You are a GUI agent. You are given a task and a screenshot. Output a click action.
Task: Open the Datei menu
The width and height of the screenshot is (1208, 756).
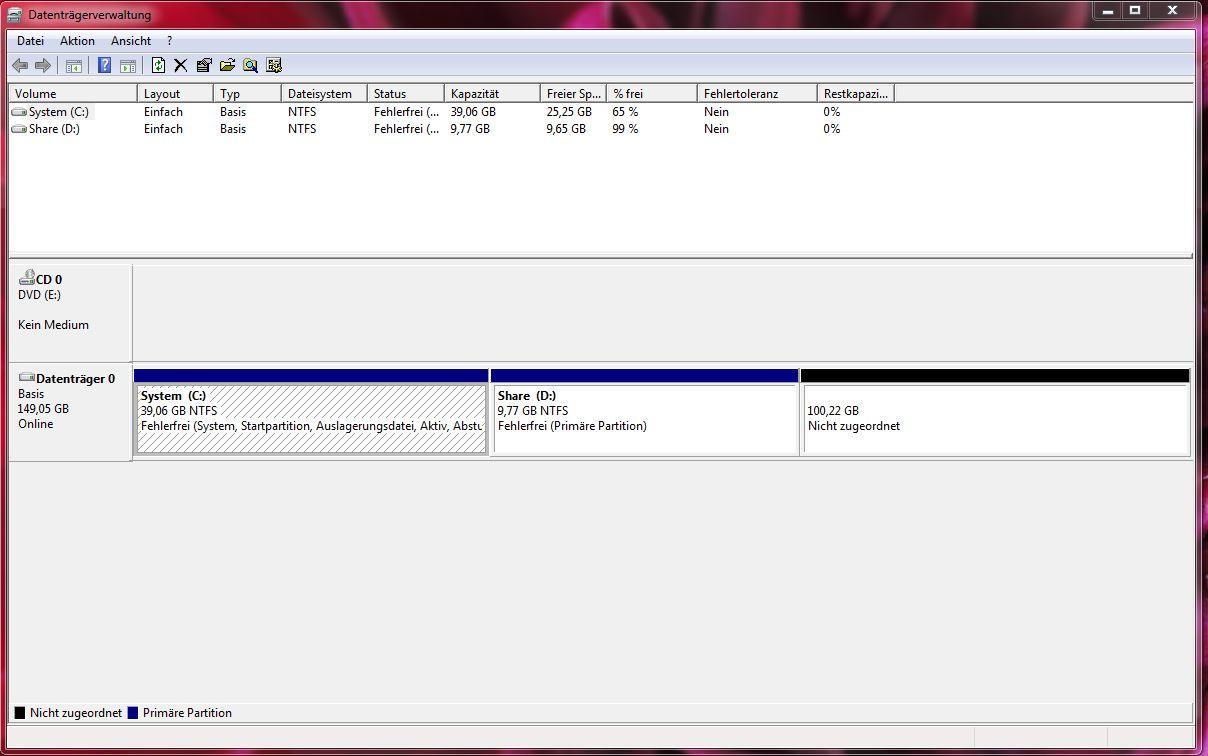tap(30, 41)
